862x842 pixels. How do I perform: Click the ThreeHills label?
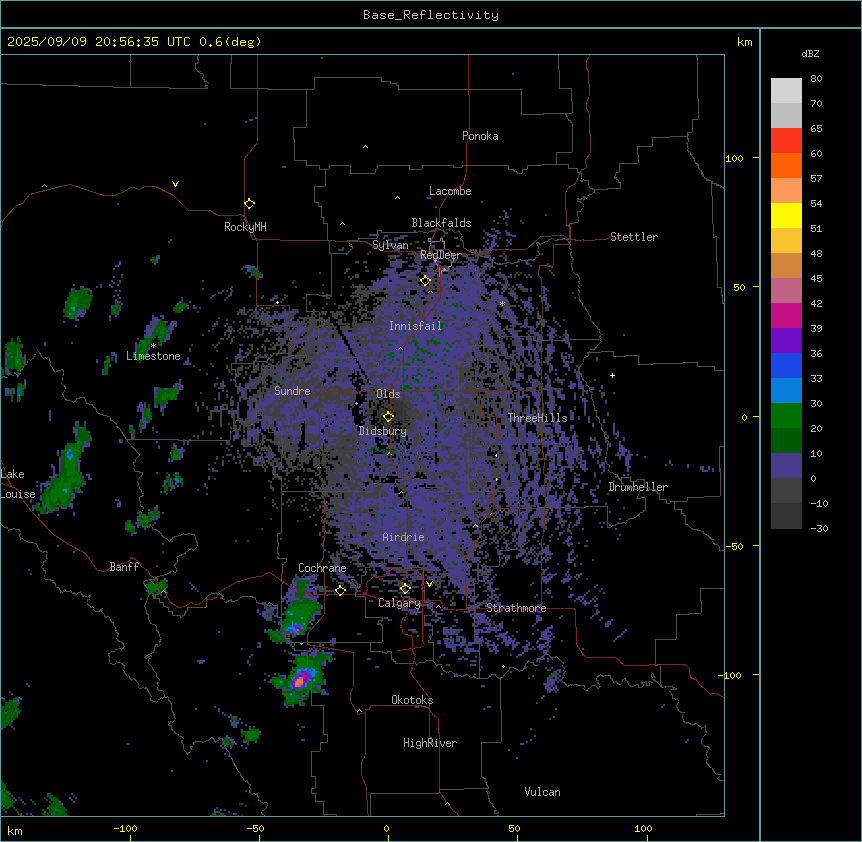tap(537, 418)
